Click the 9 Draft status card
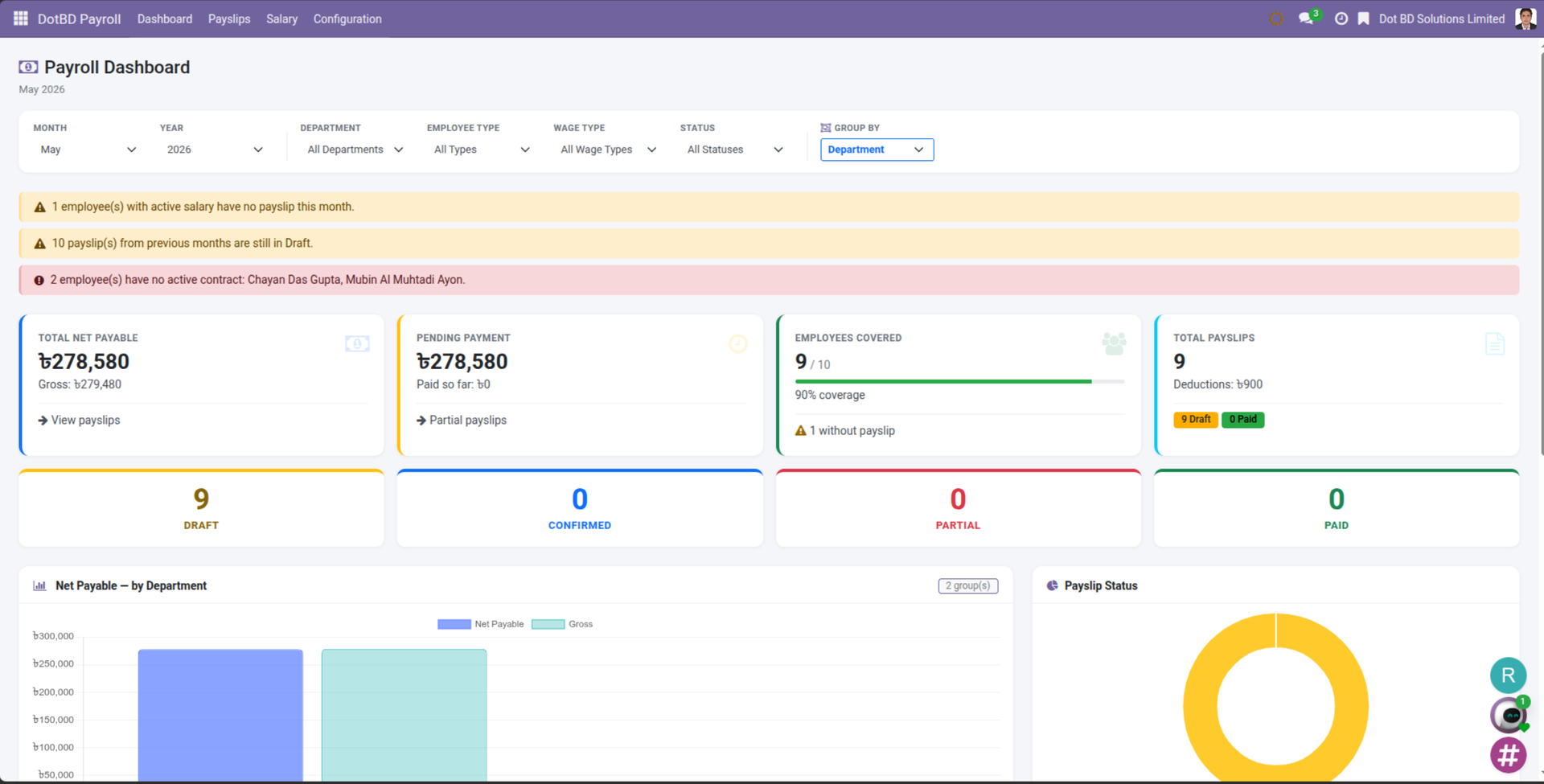 201,508
